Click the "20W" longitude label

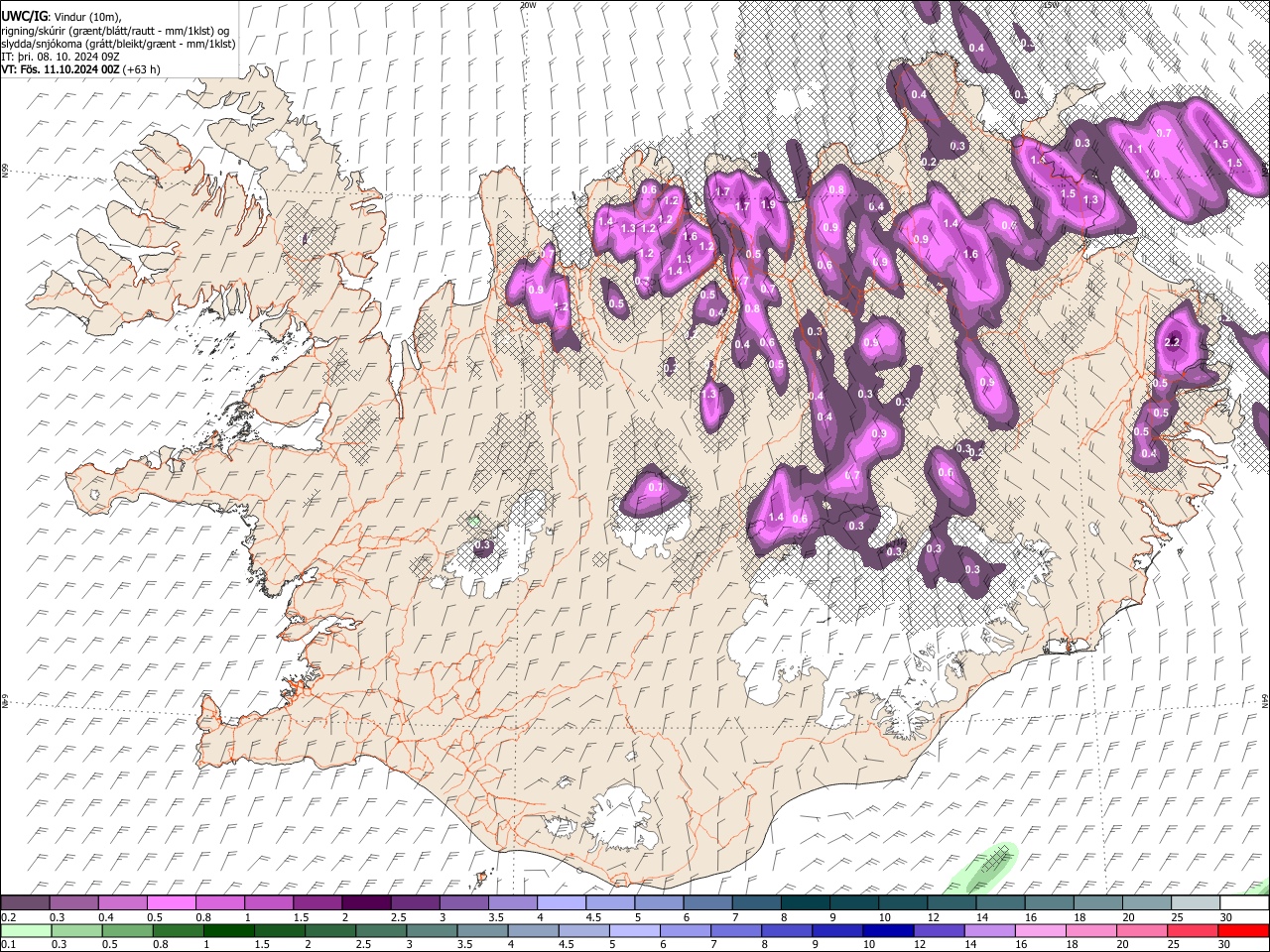point(528,5)
